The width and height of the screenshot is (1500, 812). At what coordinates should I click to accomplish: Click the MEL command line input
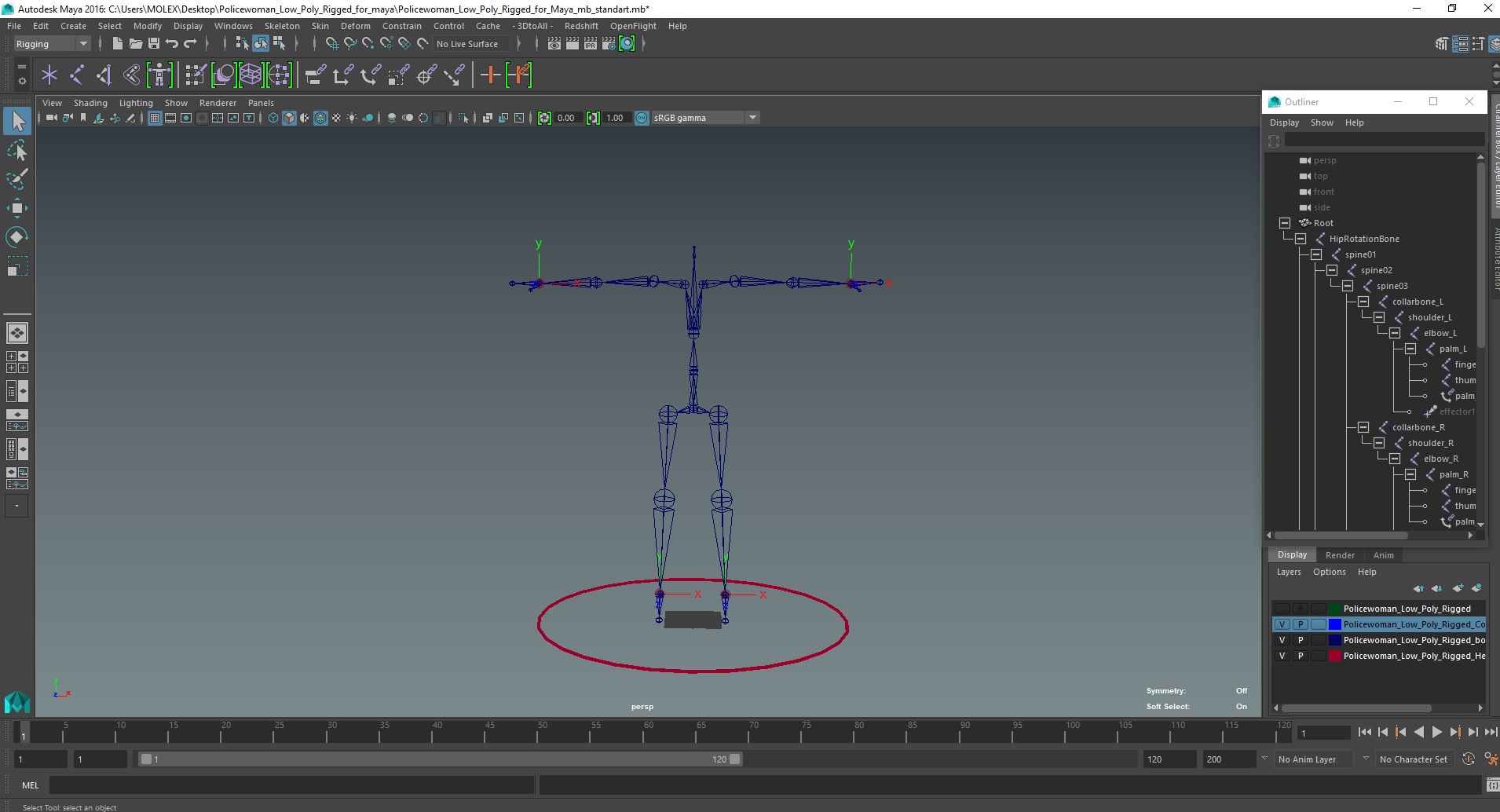click(292, 785)
